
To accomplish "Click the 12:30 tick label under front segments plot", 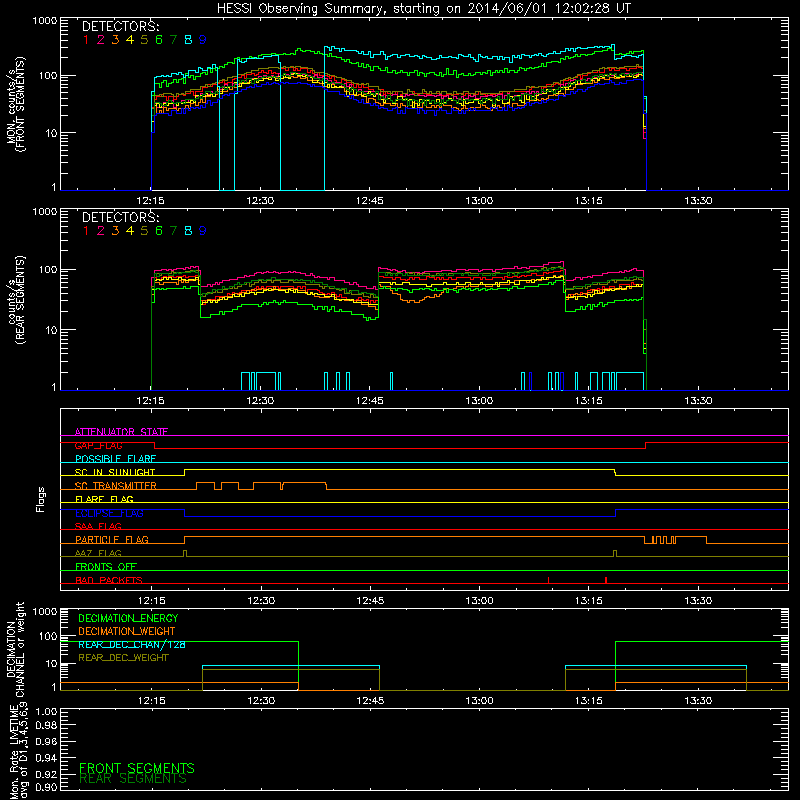I will pos(260,201).
